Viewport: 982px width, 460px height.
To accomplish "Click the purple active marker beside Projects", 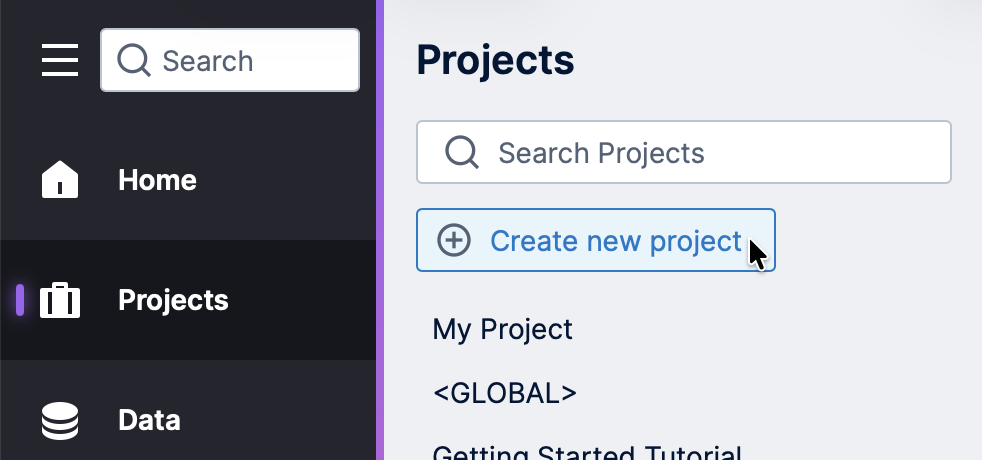I will pyautogui.click(x=20, y=300).
